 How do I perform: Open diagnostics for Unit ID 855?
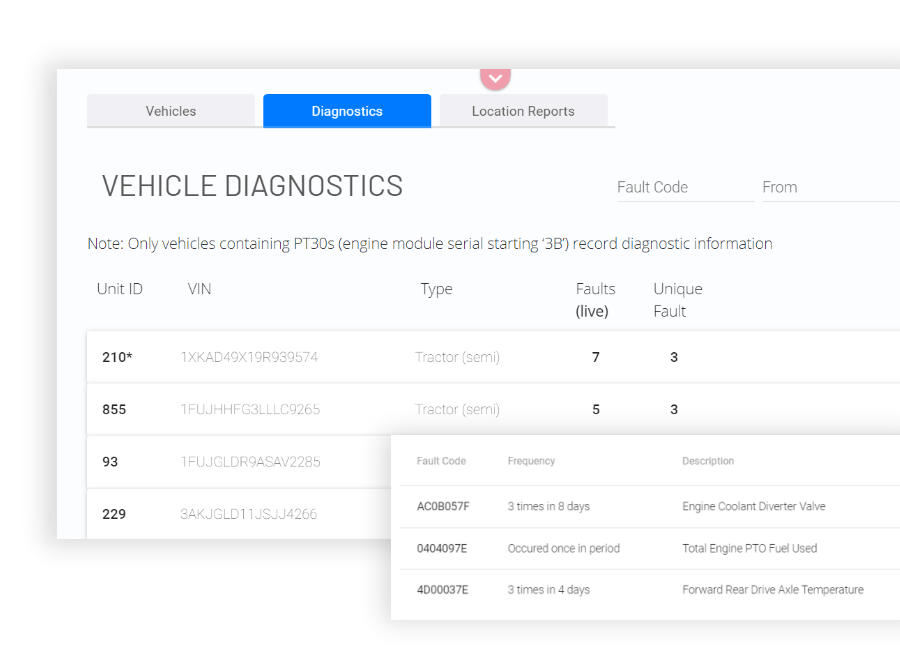tap(113, 409)
